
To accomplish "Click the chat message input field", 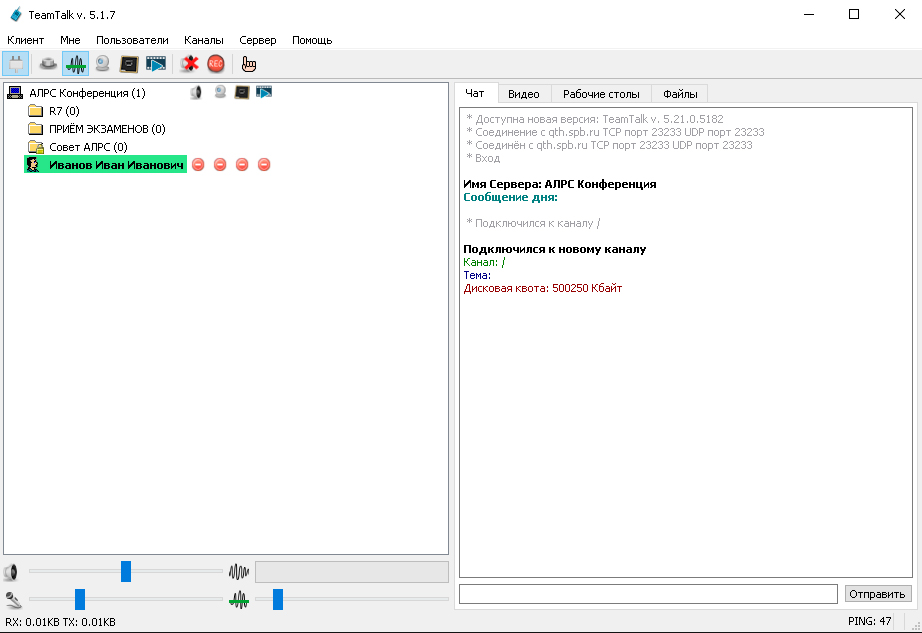I will pos(648,594).
